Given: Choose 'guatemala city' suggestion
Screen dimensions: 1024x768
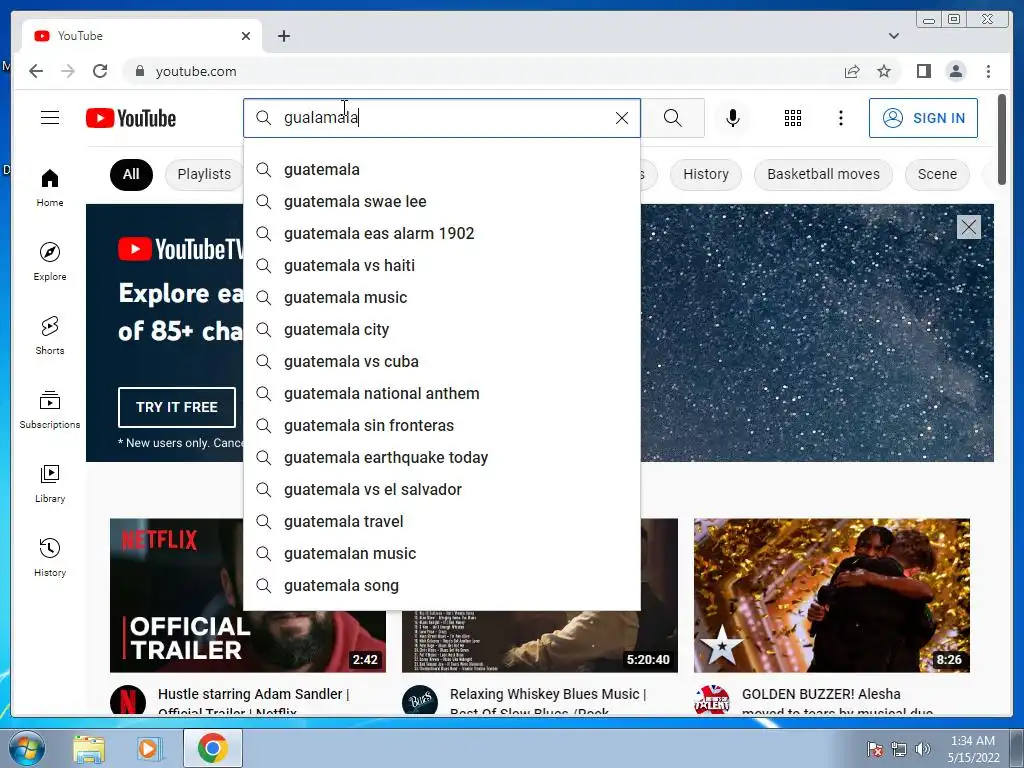Looking at the screenshot, I should (442, 330).
